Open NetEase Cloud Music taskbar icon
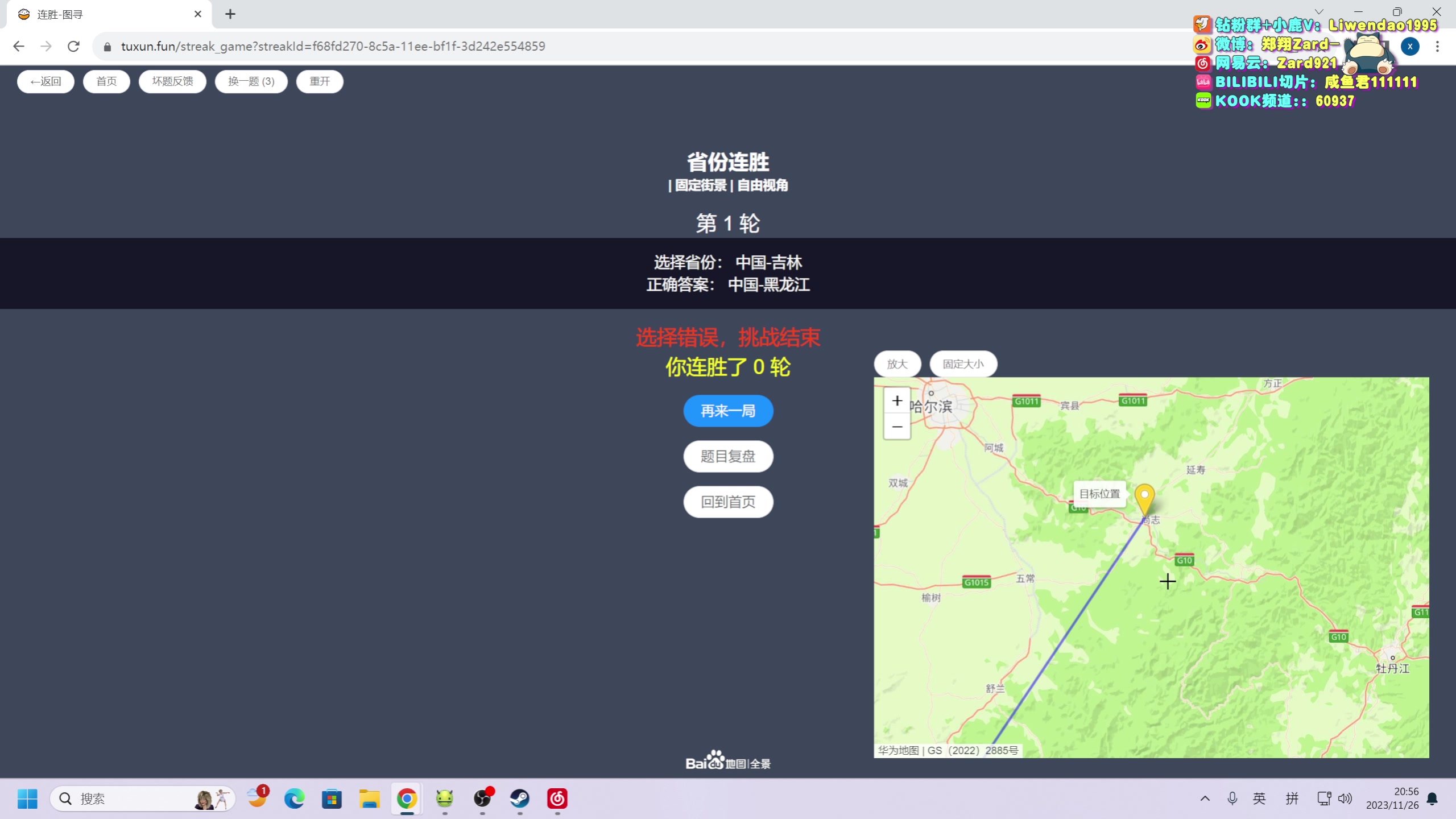1456x819 pixels. point(557,799)
